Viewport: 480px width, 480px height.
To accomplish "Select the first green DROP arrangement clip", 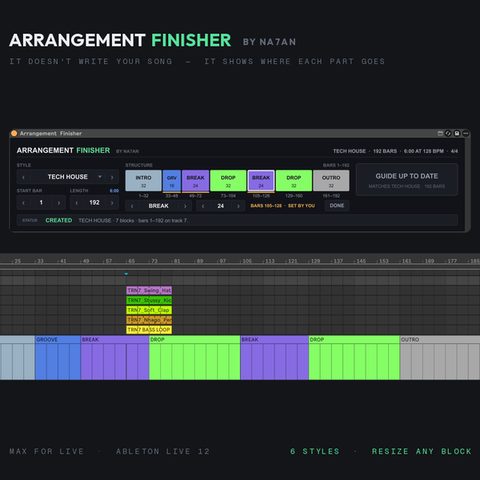I will coord(195,358).
